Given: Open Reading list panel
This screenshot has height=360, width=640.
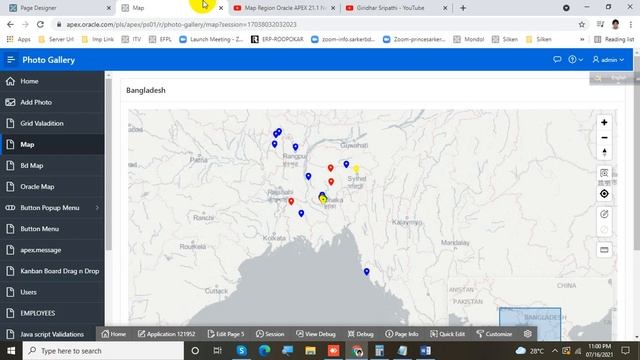Looking at the screenshot, I should (614, 39).
